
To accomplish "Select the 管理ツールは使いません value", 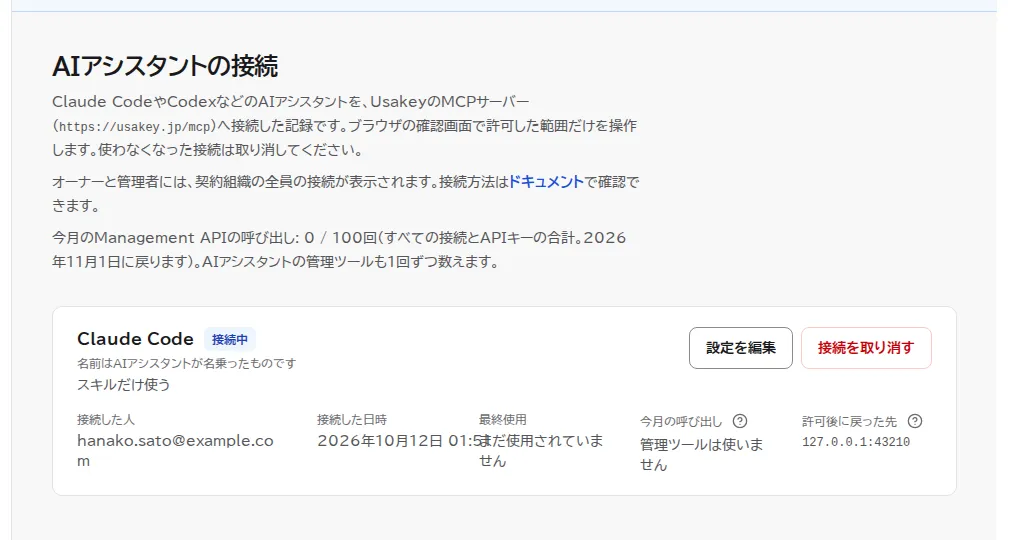I will click(x=701, y=454).
